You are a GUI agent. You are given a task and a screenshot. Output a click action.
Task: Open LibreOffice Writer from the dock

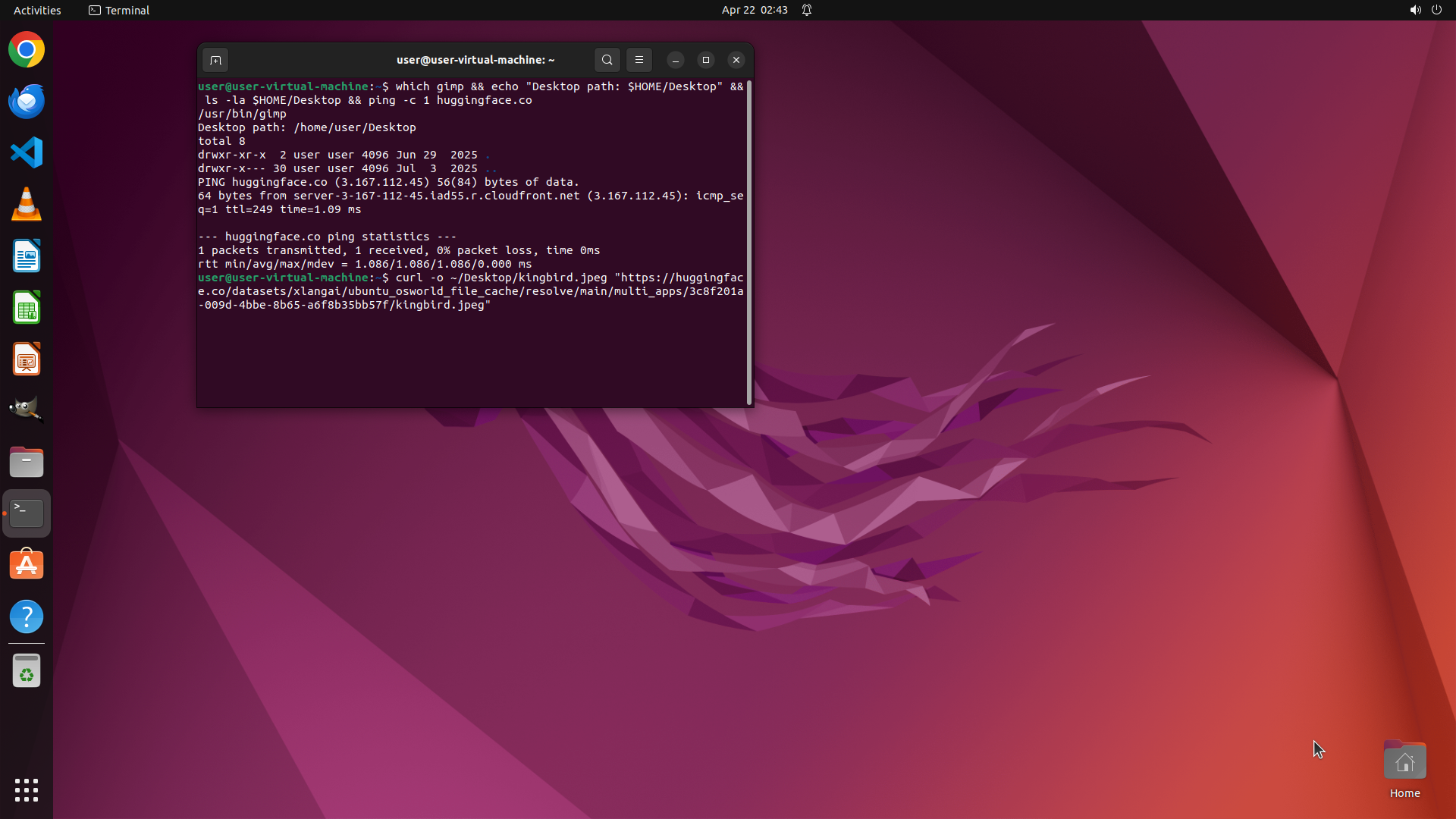27,256
